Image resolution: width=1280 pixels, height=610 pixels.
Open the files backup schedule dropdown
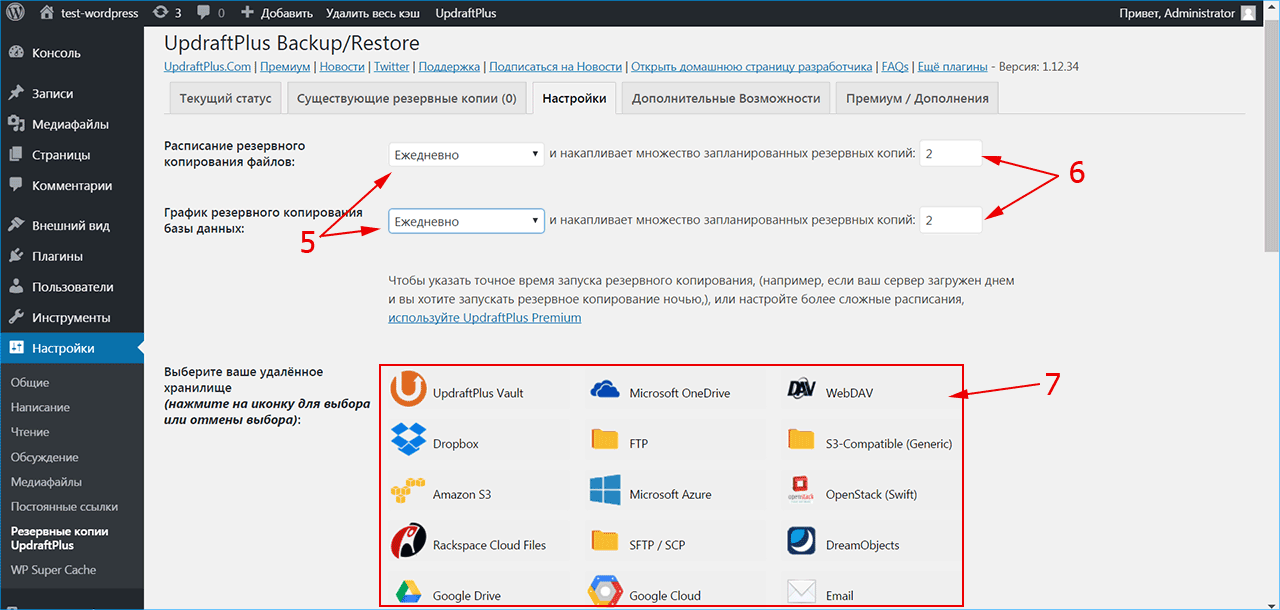coord(466,155)
